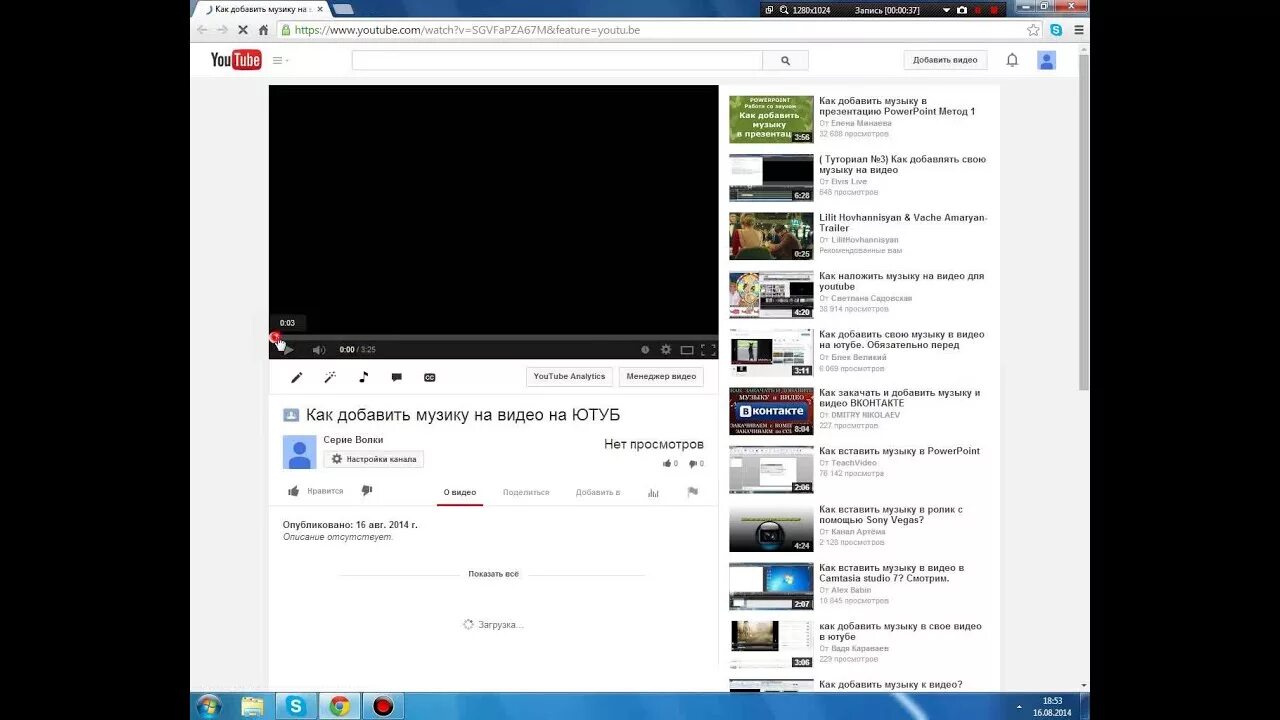1280x720 pixels.
Task: Click the video progress bar
Action: (x=494, y=337)
